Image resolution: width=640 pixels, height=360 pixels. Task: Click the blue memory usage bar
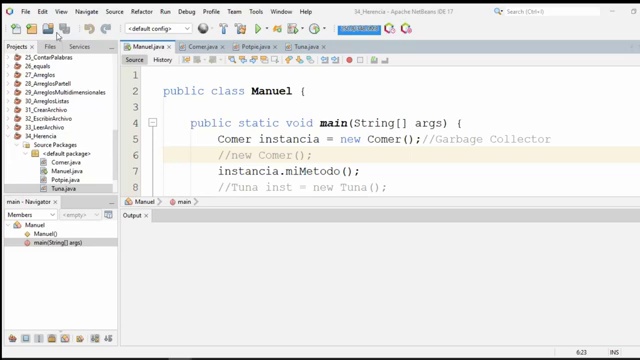point(359,29)
